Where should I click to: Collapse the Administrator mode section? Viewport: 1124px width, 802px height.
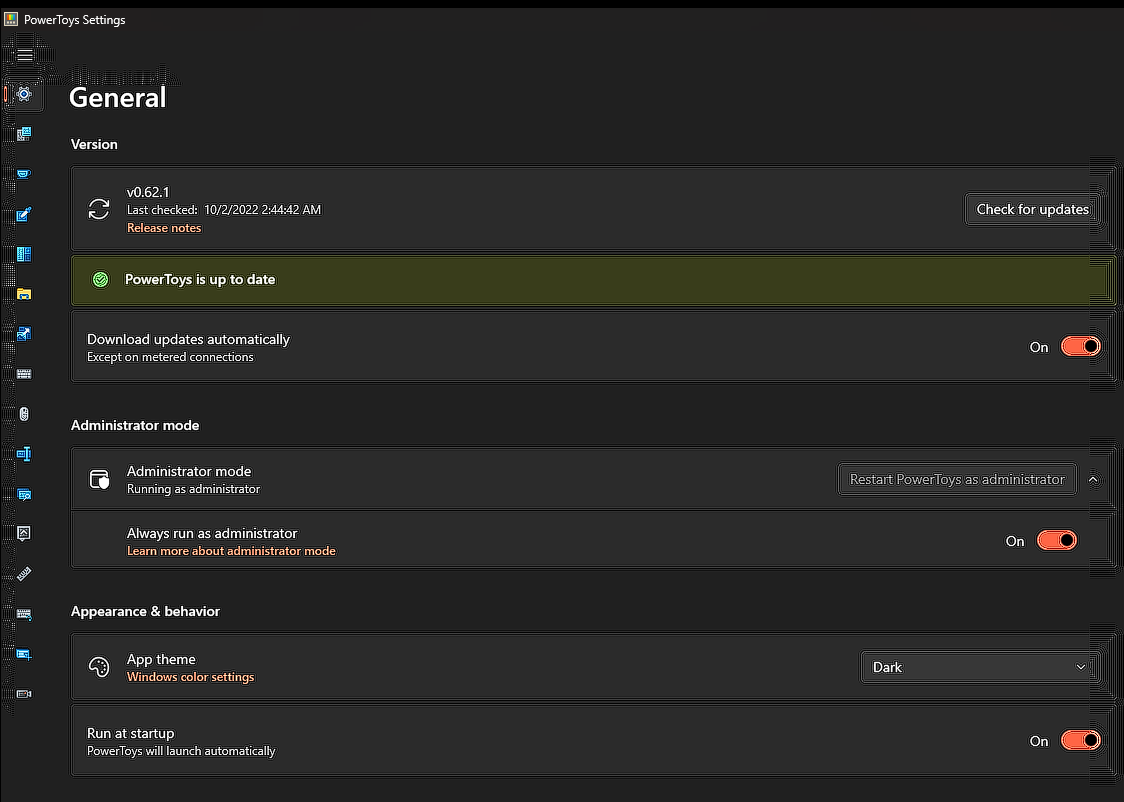coord(1093,479)
